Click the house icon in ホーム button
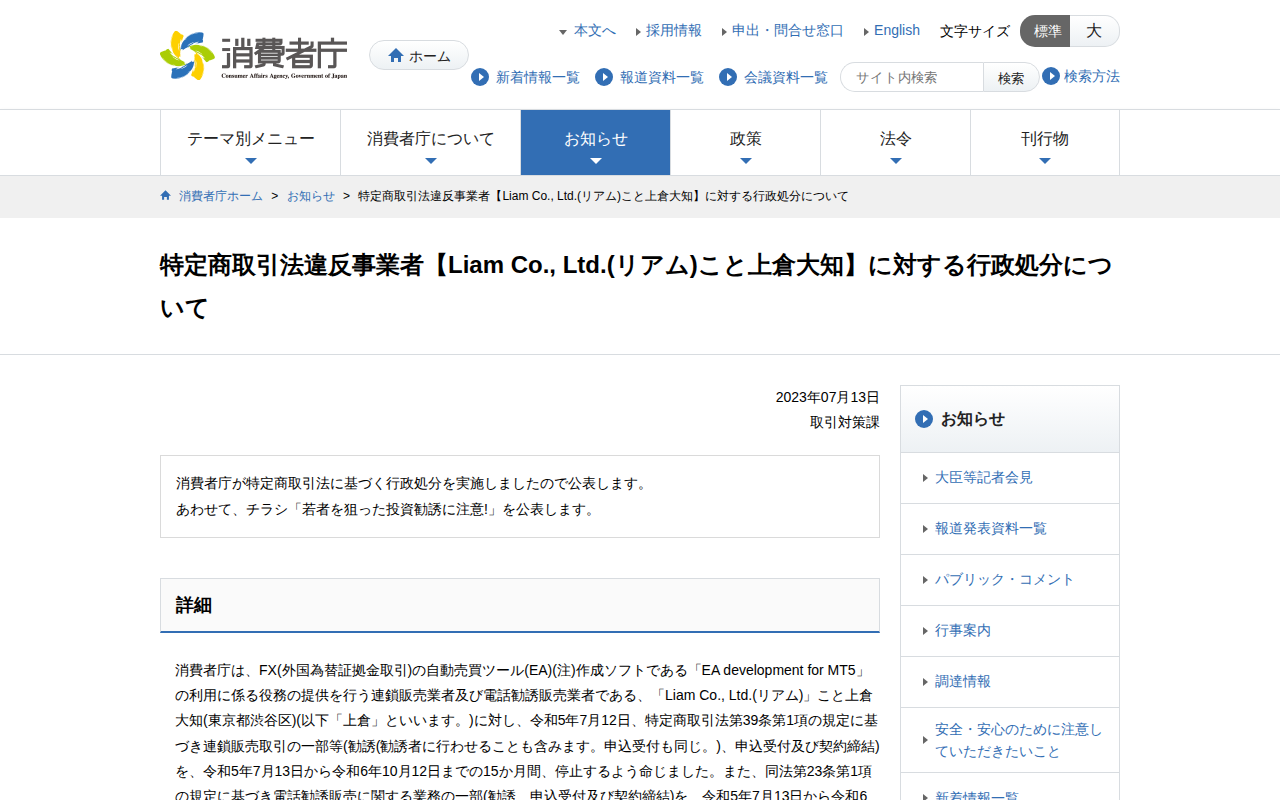 (396, 56)
